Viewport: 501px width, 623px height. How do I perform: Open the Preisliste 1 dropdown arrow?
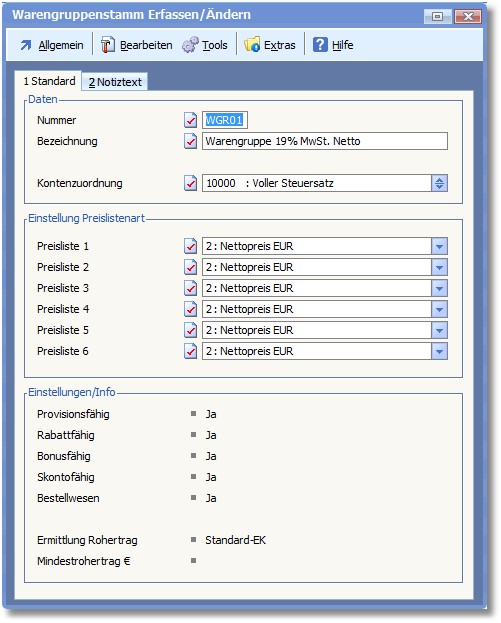(x=439, y=246)
